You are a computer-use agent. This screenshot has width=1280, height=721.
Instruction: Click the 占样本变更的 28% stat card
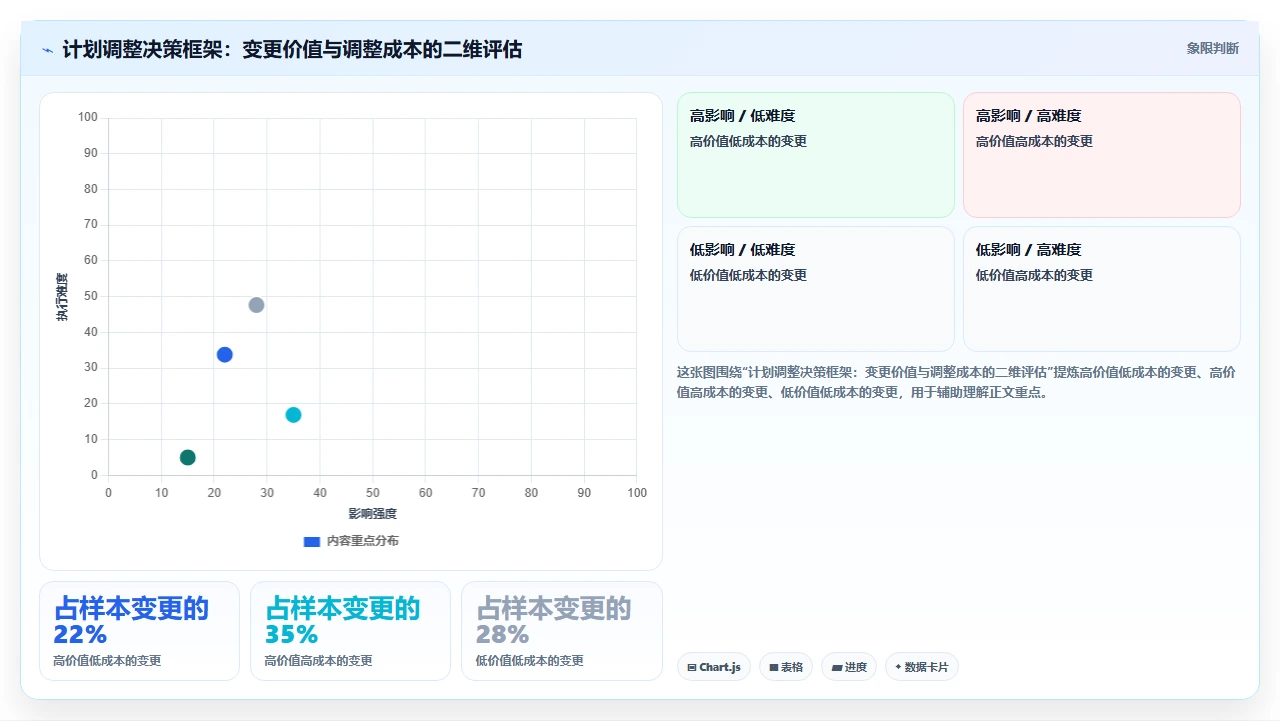tap(562, 631)
